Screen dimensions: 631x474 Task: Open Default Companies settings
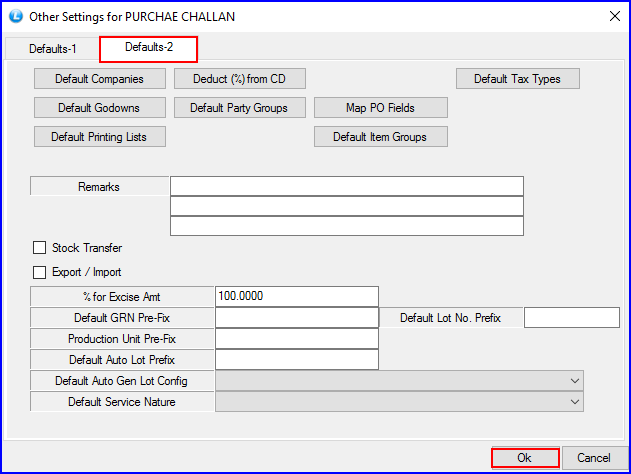[x=100, y=79]
